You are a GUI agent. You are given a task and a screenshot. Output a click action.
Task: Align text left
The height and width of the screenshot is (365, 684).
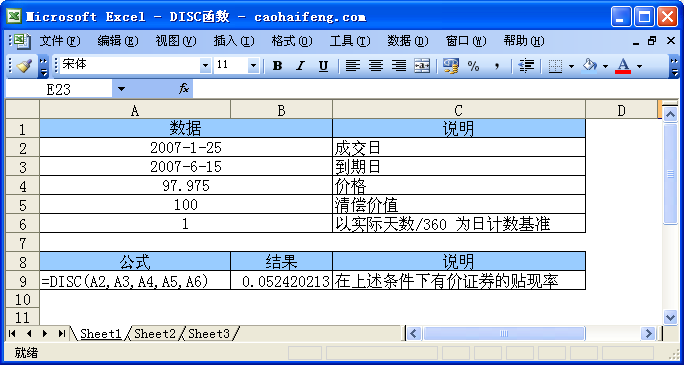(x=353, y=66)
